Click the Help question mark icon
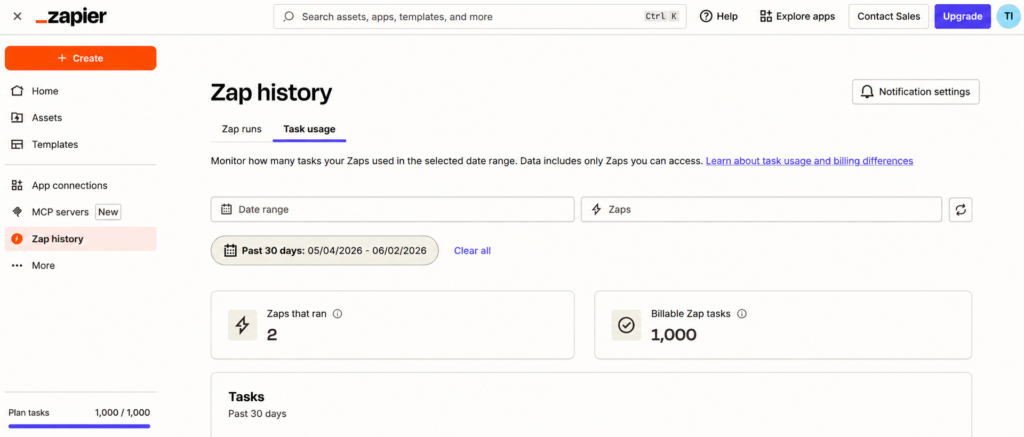This screenshot has height=437, width=1024. (705, 17)
